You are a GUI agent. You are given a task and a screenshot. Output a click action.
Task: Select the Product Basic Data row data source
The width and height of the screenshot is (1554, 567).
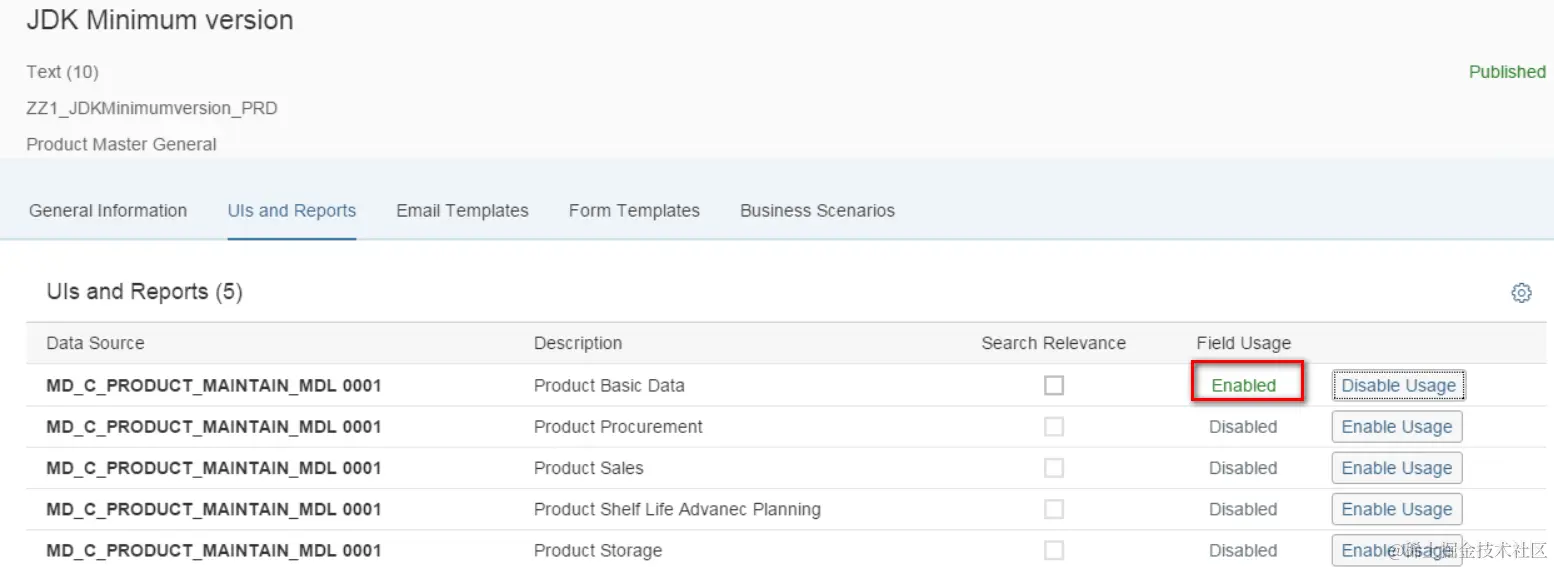point(213,386)
